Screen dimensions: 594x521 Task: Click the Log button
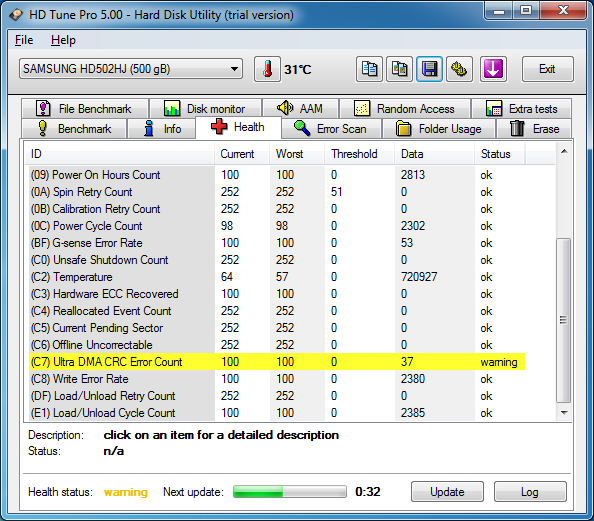(530, 492)
